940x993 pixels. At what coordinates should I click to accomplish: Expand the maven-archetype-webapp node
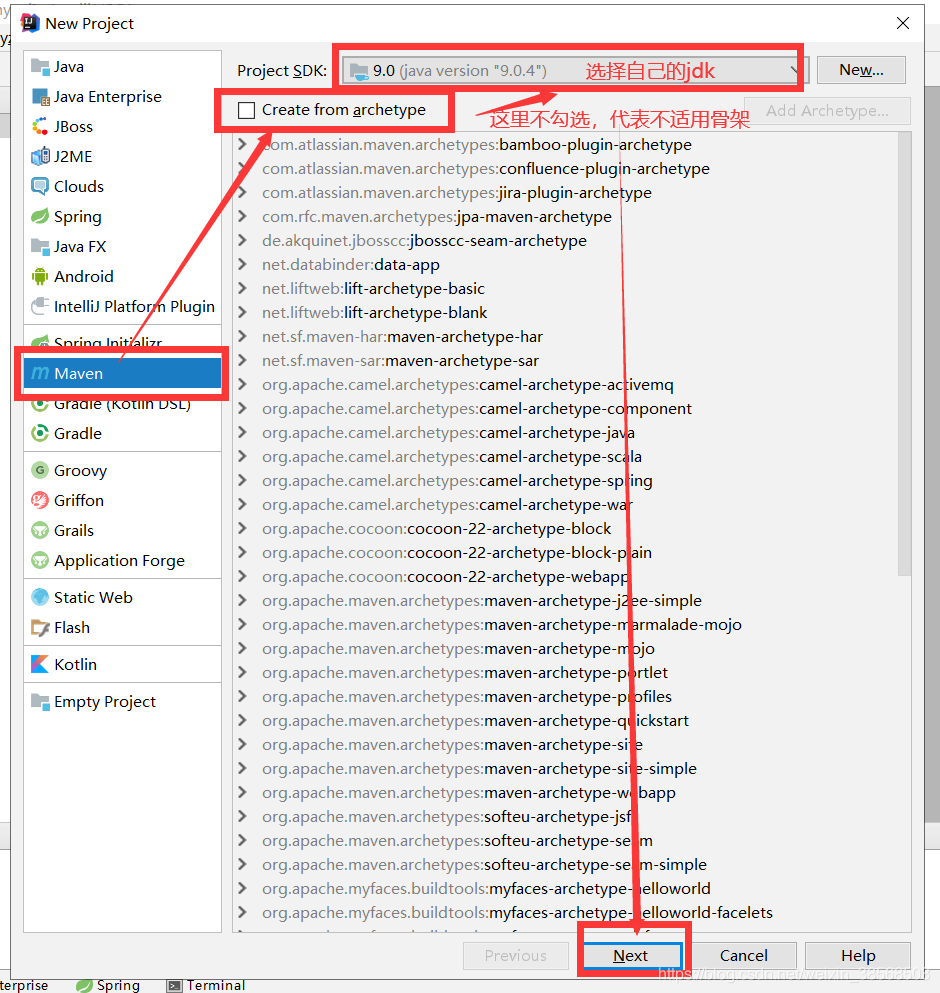point(242,793)
